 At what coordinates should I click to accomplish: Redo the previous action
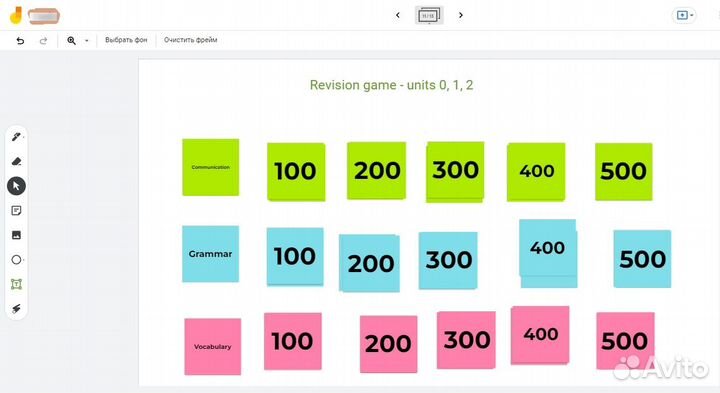[43, 41]
